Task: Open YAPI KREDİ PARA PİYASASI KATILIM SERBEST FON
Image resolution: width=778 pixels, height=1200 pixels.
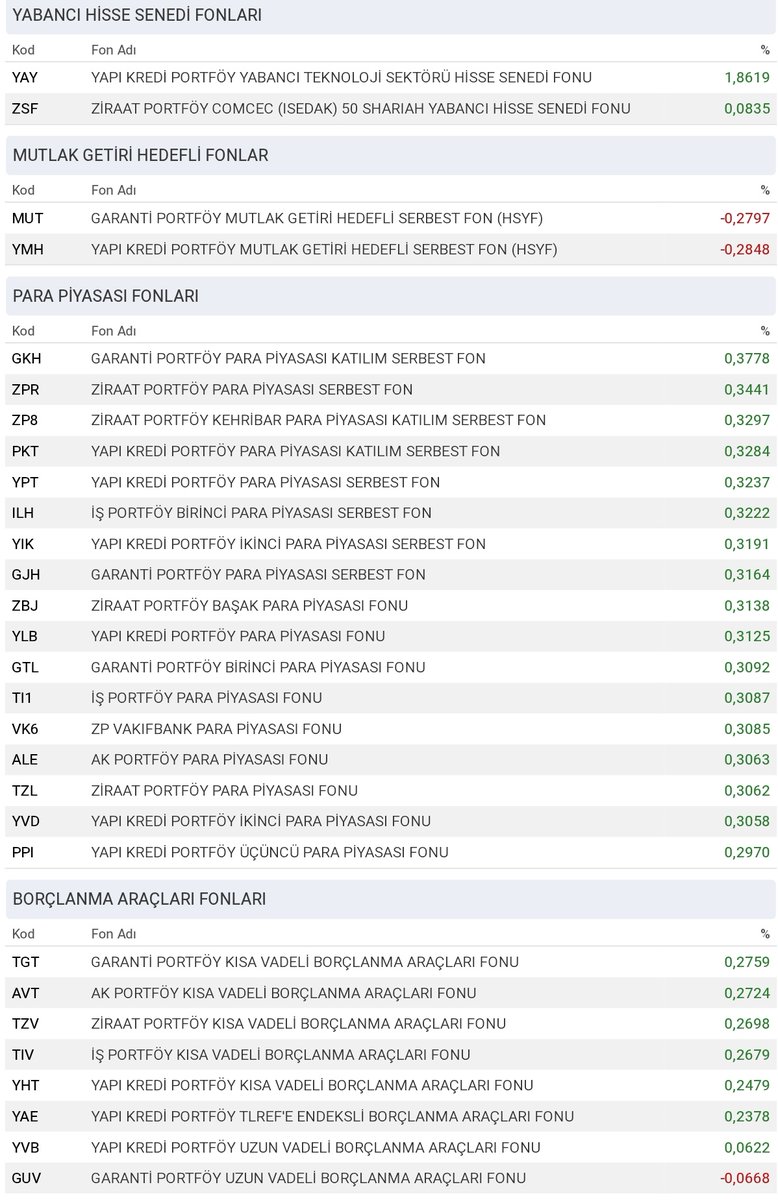Action: 296,451
